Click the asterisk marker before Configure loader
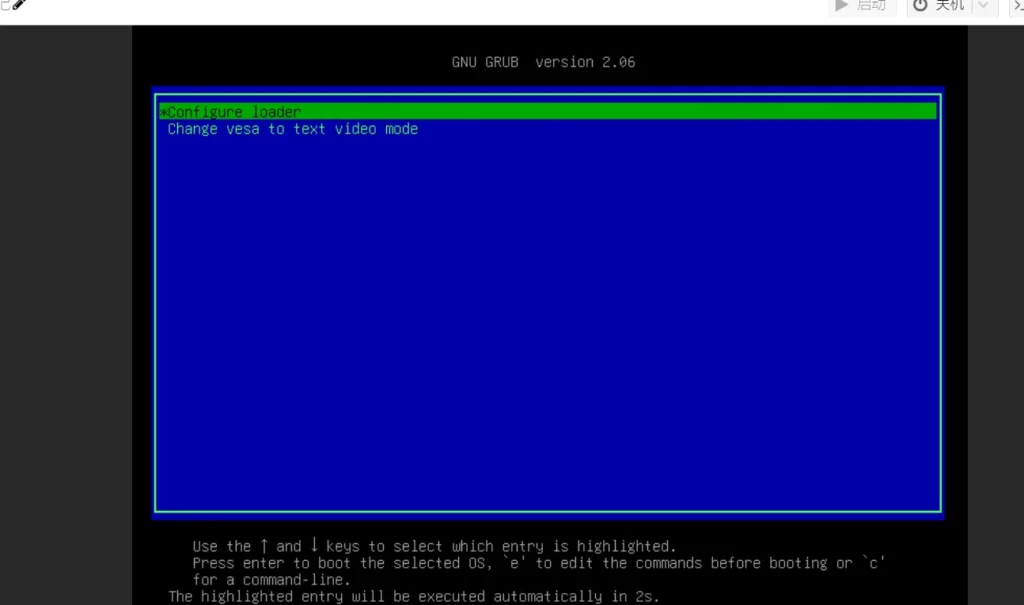1024x605 pixels. pyautogui.click(x=163, y=112)
